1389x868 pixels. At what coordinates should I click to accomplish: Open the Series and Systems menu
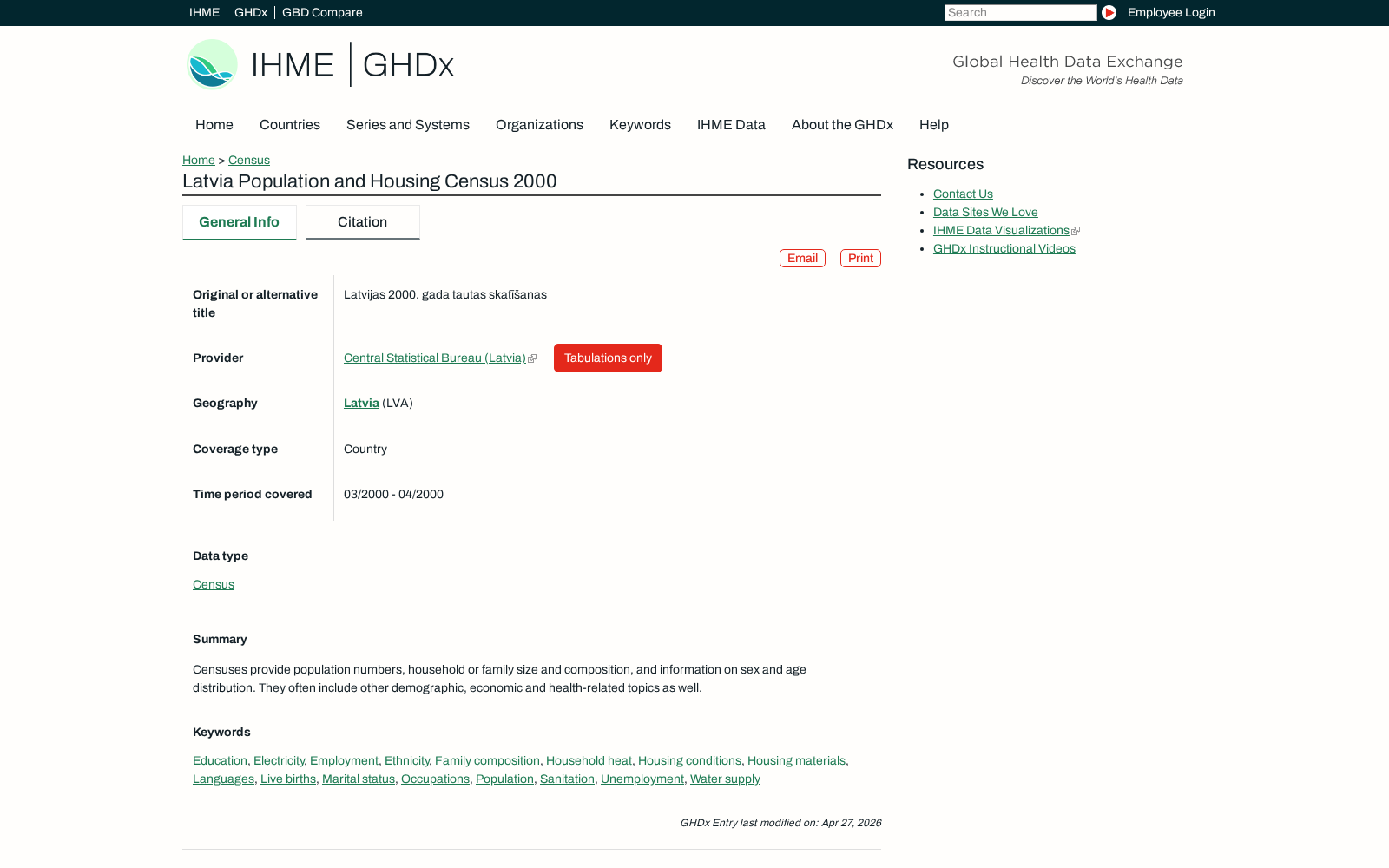click(408, 125)
